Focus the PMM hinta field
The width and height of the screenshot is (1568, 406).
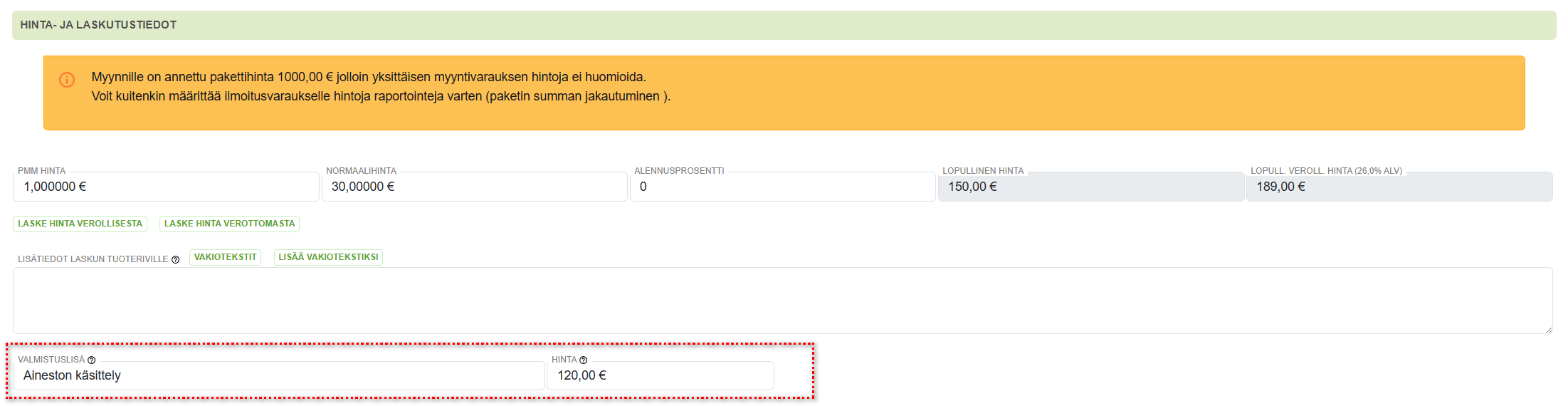pos(165,187)
